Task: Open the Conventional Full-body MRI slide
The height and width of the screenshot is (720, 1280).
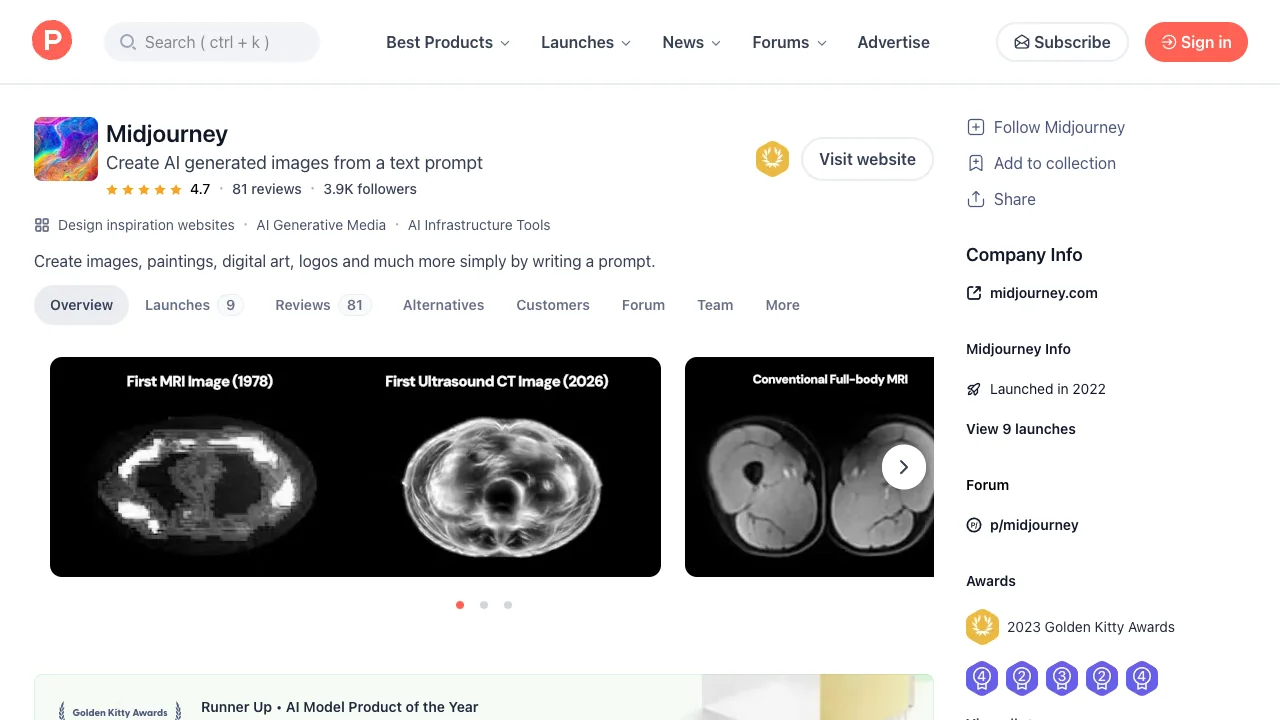Action: tap(809, 467)
